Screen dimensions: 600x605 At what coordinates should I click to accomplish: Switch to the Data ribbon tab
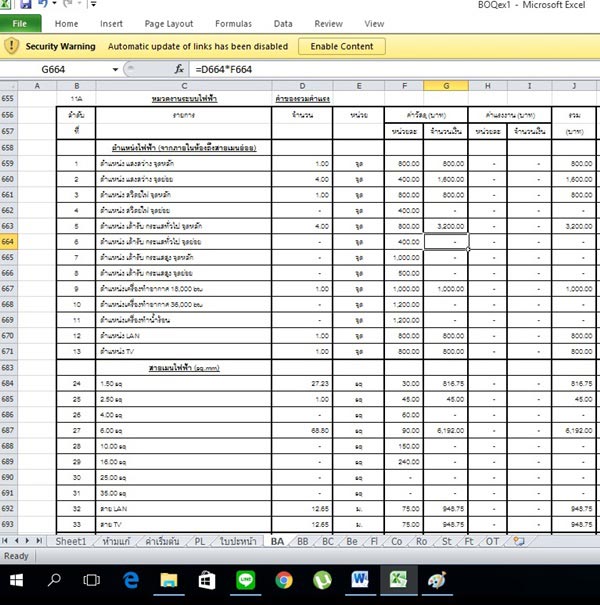click(283, 24)
